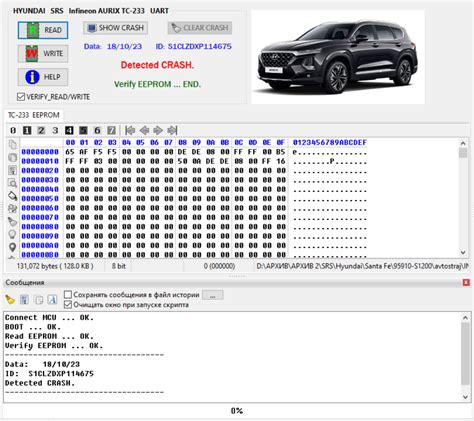Image resolution: width=474 pixels, height=421 pixels.
Task: Click the font 'A' icon in Сообщения toolbar
Action: click(x=52, y=300)
